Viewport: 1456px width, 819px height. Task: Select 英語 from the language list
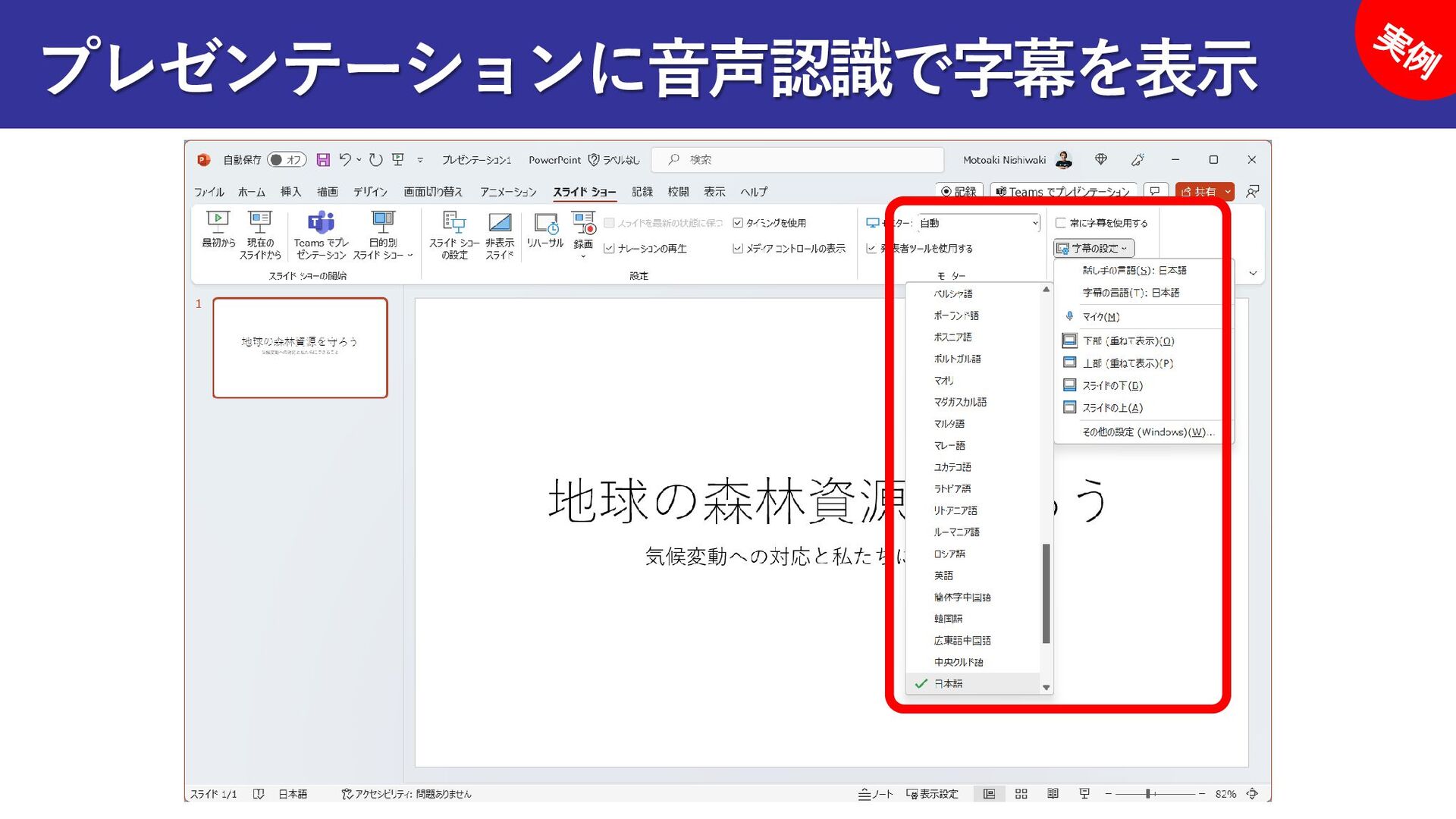click(x=944, y=576)
